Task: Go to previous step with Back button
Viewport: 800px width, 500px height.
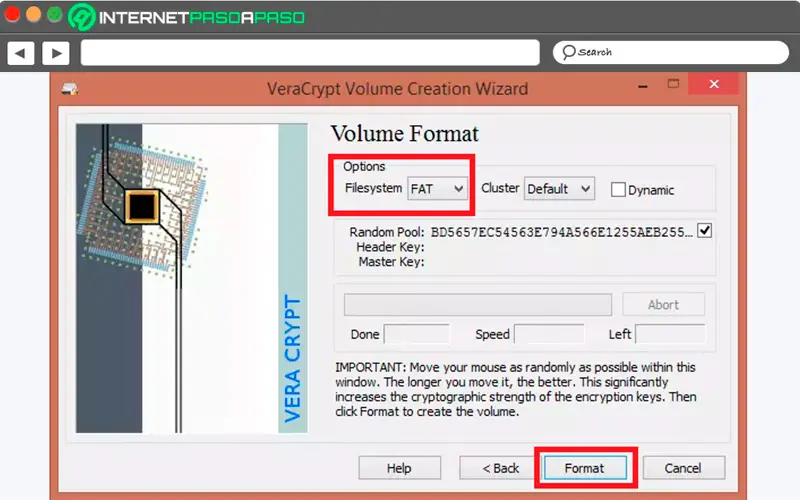Action: 500,468
